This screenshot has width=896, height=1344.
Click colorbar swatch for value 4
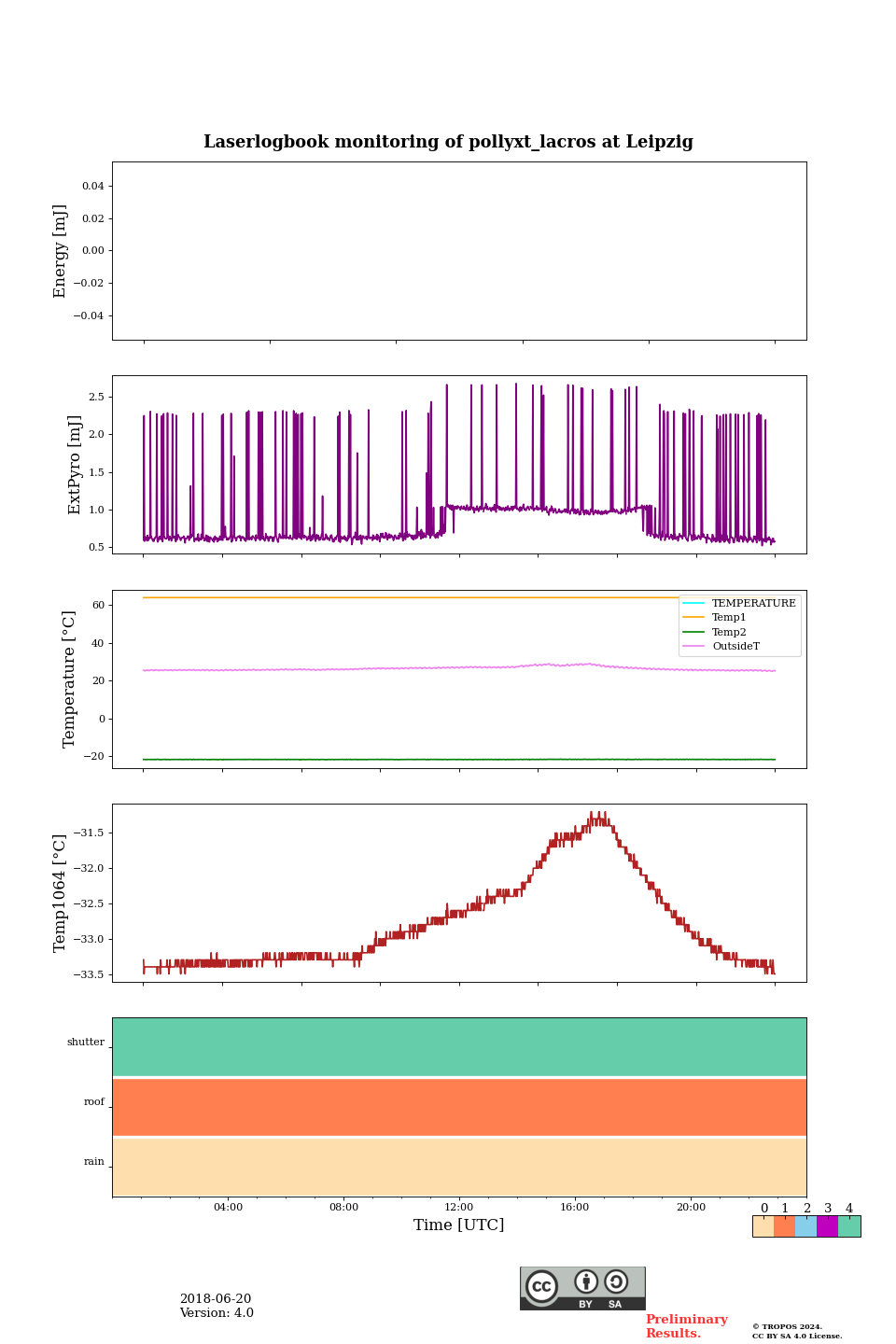tap(849, 1226)
